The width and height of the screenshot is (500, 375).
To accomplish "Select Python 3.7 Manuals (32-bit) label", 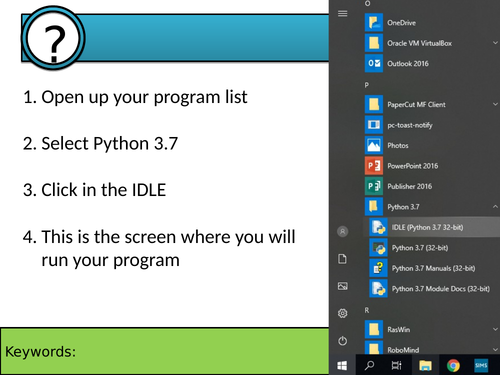I will pos(434,268).
